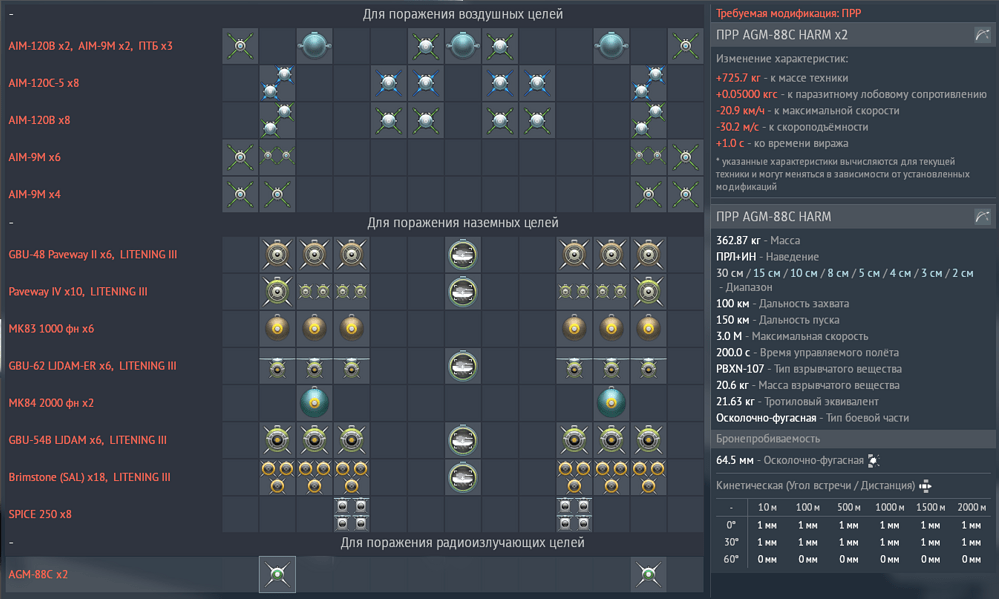Select the GBU-54B LJDAM x6, LITENING III preset

87,440
